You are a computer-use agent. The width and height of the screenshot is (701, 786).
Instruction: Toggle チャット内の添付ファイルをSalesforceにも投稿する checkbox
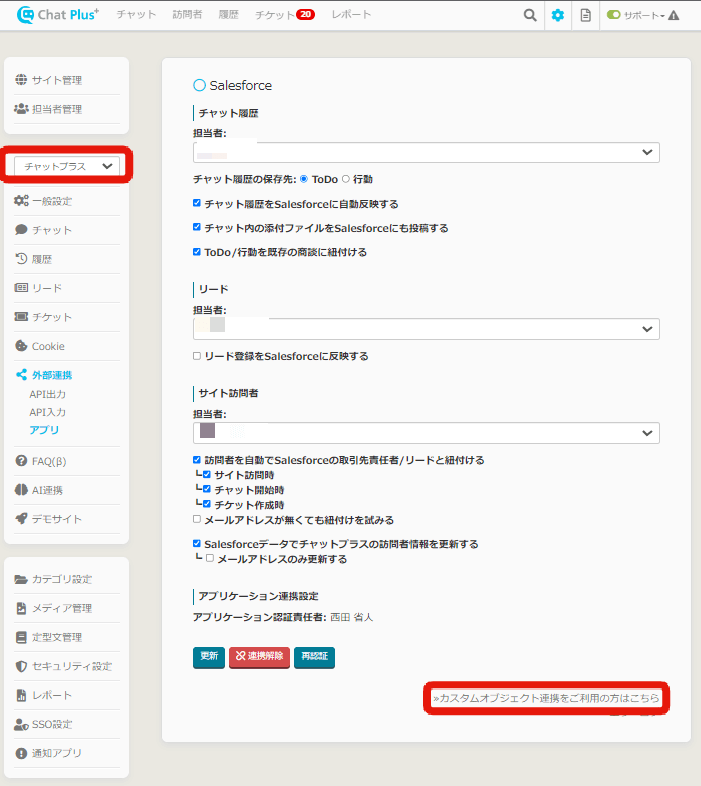coord(197,227)
